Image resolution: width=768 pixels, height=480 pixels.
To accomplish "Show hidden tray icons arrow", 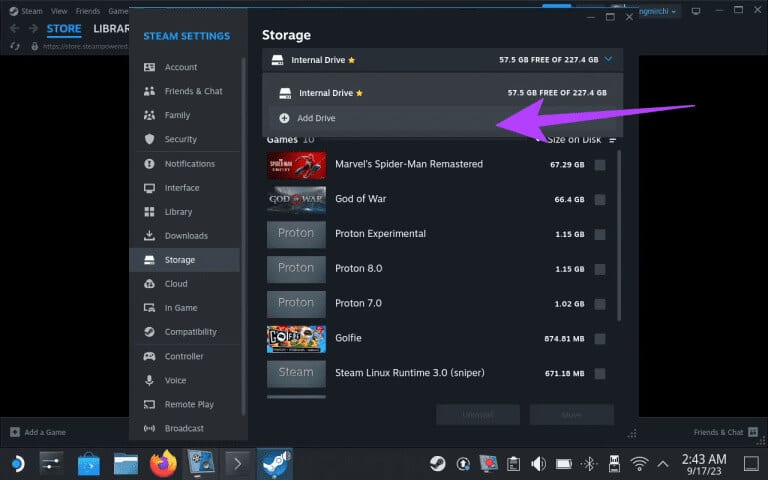I will (663, 463).
